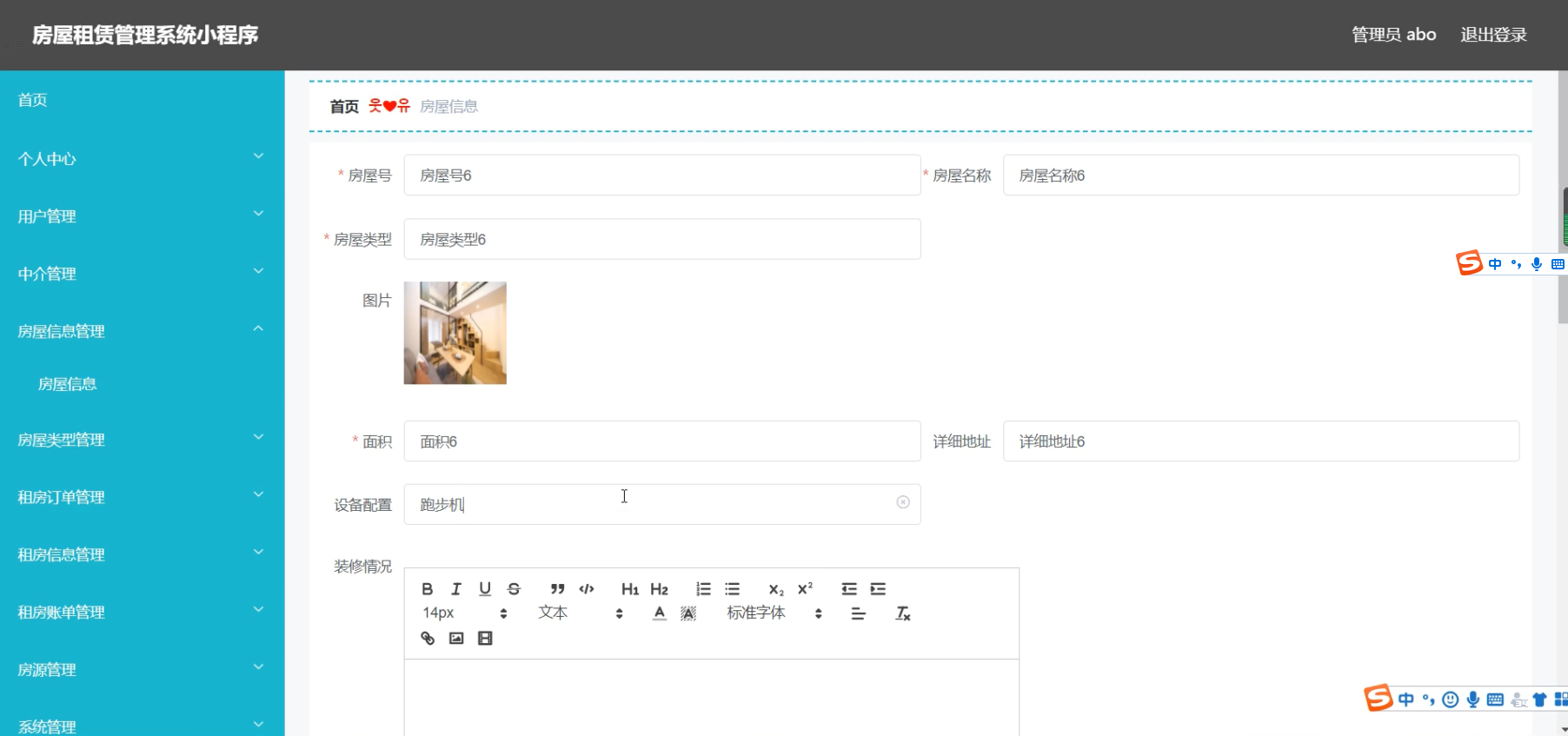Click the 房屋信息 breadcrumb text
The image size is (1568, 736).
pos(448,106)
